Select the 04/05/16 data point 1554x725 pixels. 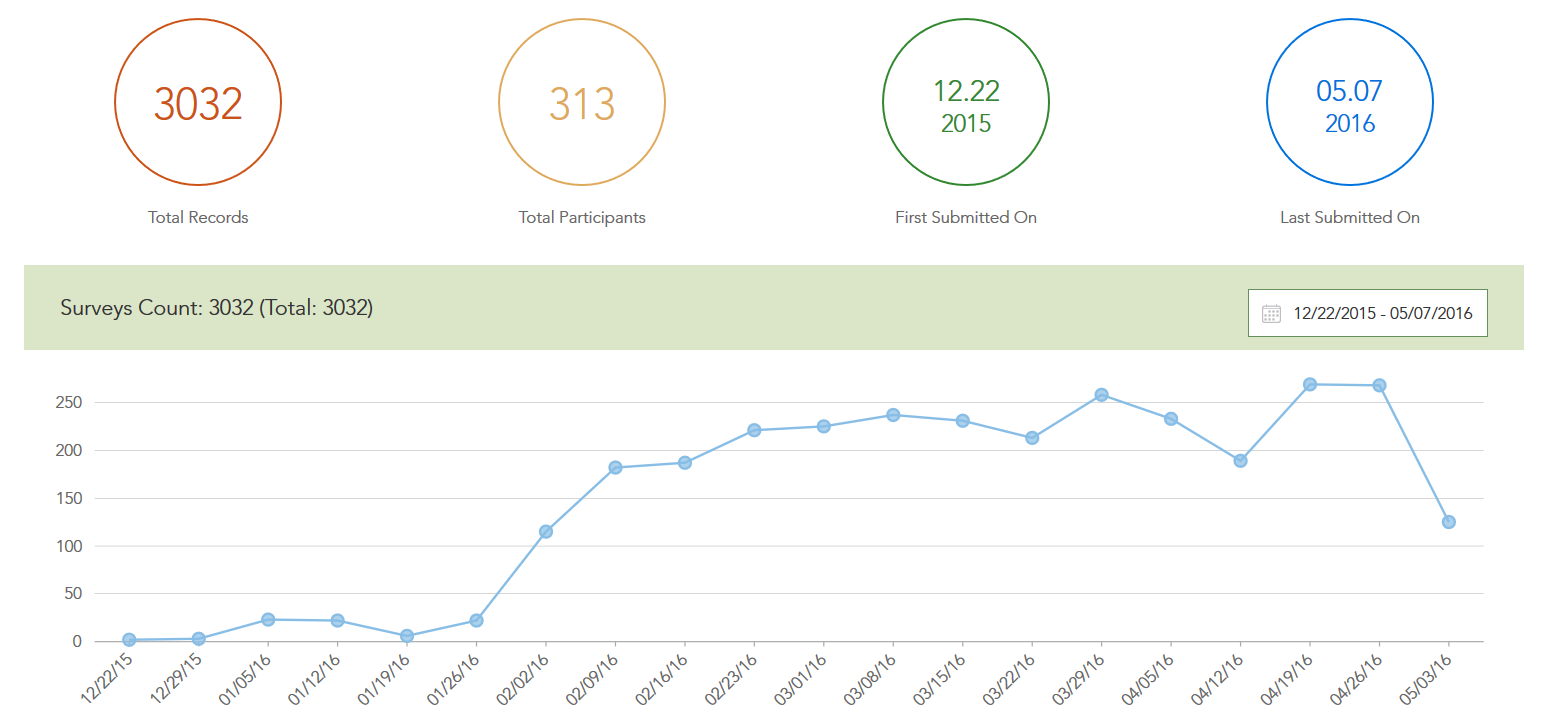tap(1171, 419)
